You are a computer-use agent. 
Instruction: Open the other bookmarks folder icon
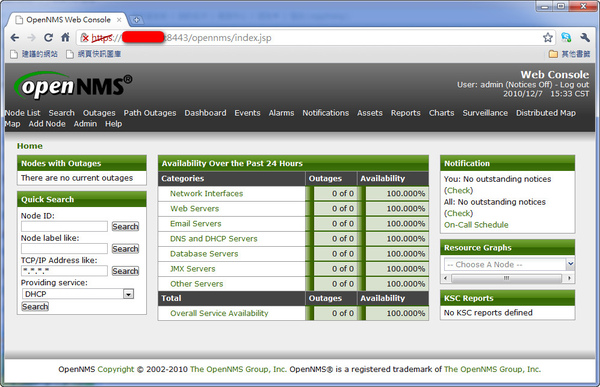[x=553, y=54]
